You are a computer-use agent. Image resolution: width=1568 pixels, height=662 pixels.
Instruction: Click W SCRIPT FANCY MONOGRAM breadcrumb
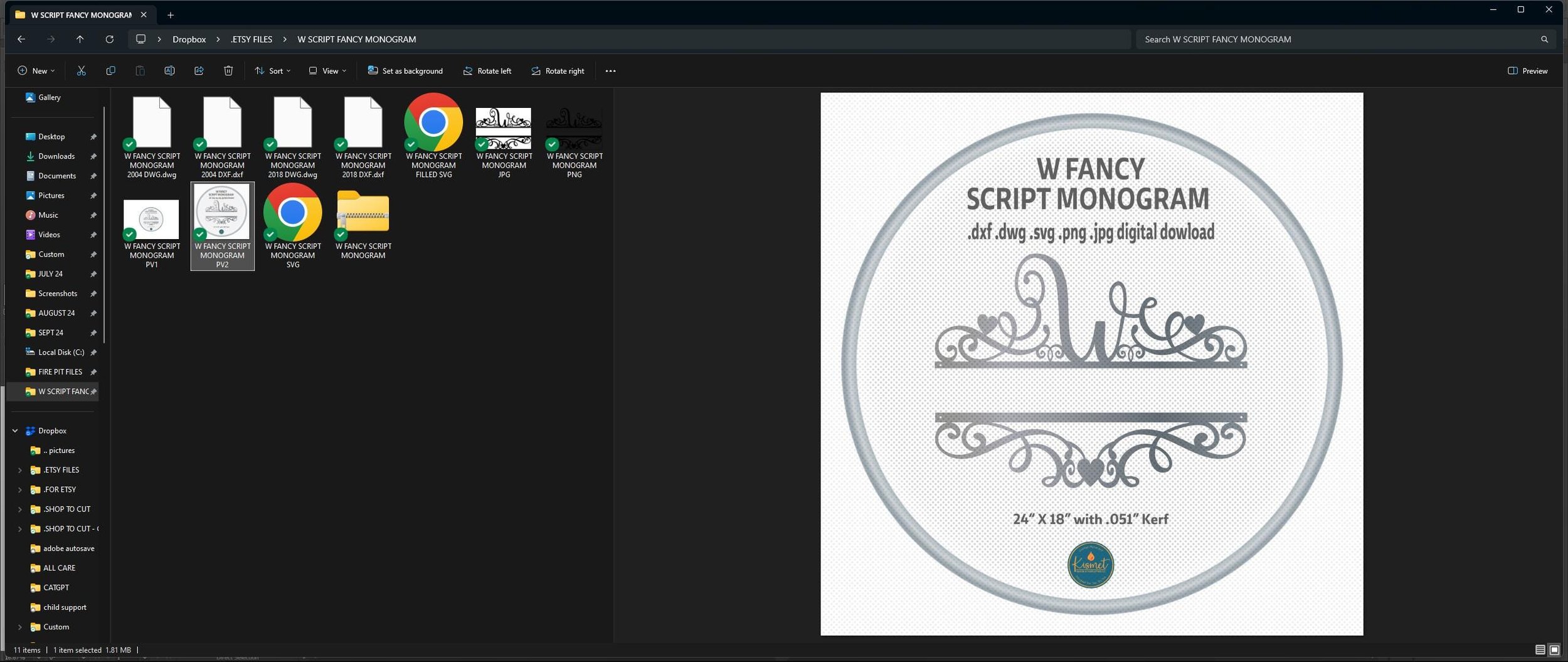click(x=356, y=39)
